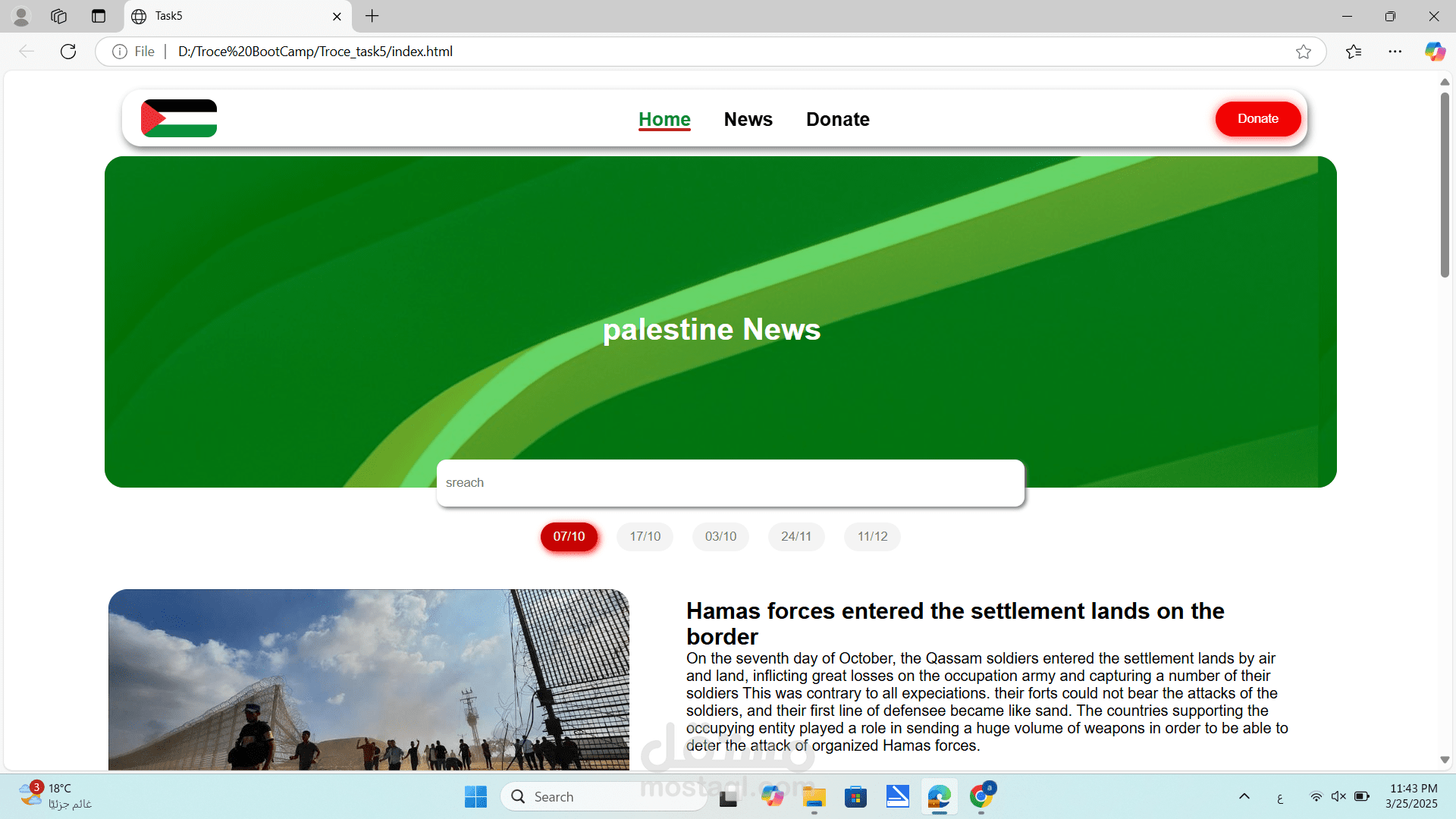Open the Wi-Fi network settings icon
Viewport: 1456px width, 819px height.
(x=1316, y=796)
